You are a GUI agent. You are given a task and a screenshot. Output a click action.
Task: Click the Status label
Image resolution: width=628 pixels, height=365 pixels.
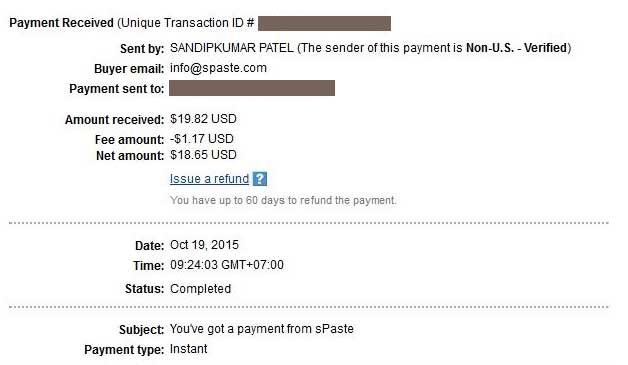coord(145,289)
